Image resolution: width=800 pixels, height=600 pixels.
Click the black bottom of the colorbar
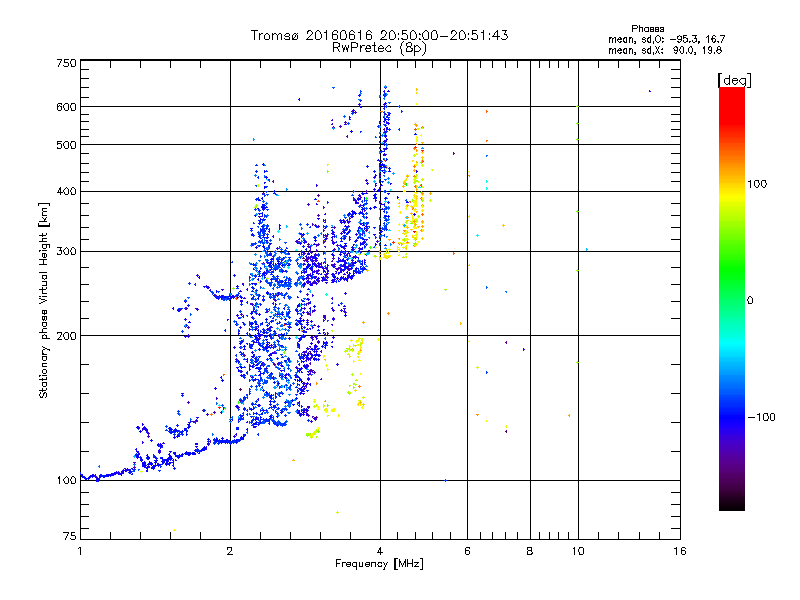732,503
